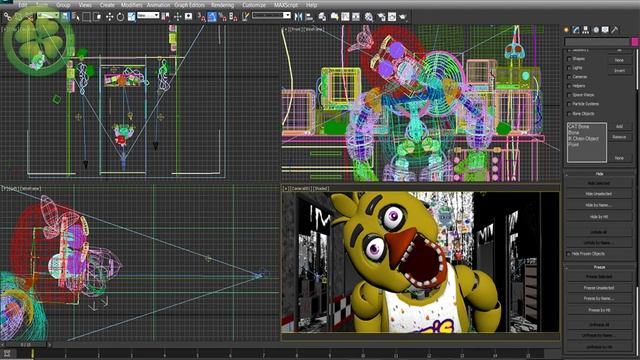Open the selection filter dropdown
This screenshot has width=640, height=360.
48,16
